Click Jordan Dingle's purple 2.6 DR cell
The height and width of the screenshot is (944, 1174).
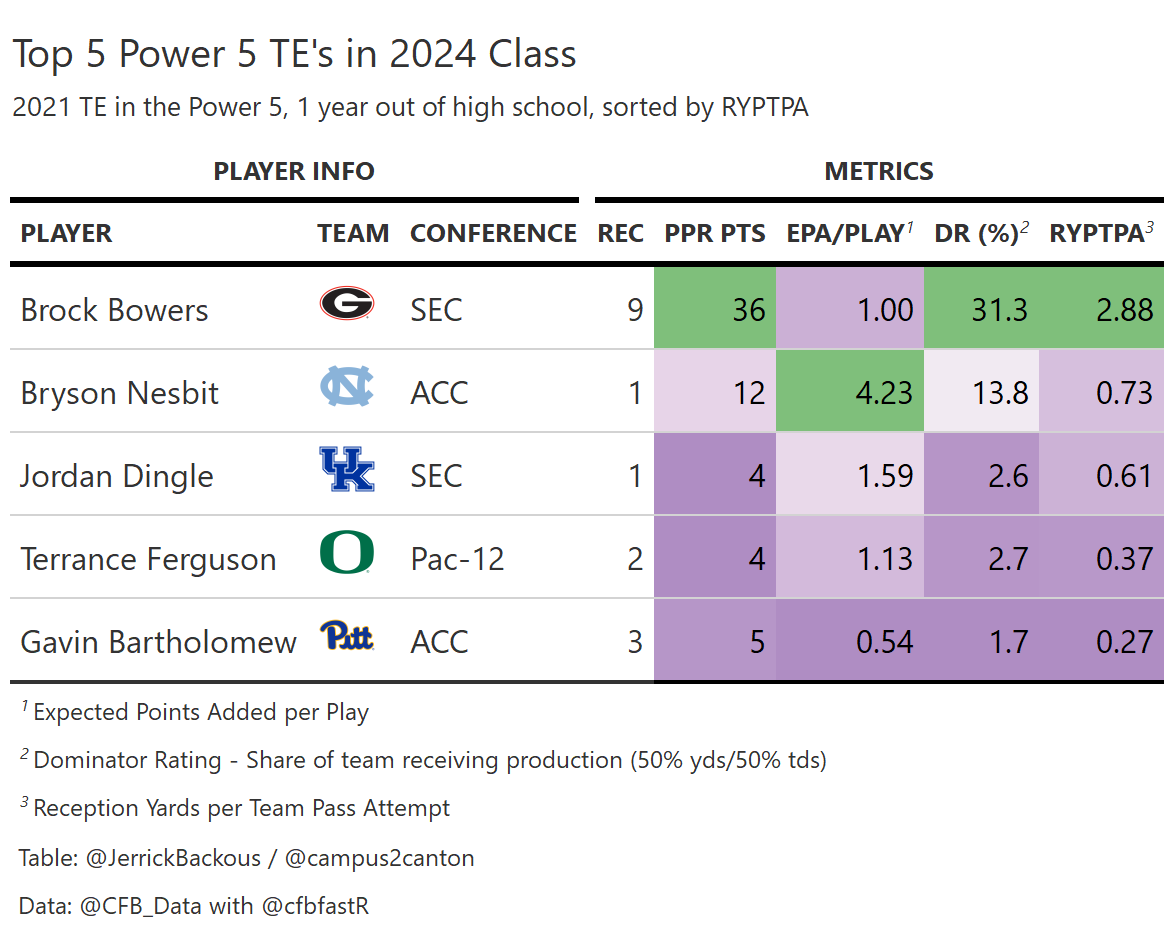[981, 475]
